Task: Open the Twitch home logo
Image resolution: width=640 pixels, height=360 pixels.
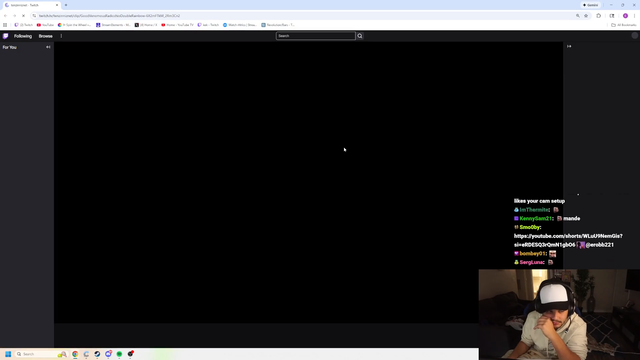Action: pyautogui.click(x=5, y=36)
